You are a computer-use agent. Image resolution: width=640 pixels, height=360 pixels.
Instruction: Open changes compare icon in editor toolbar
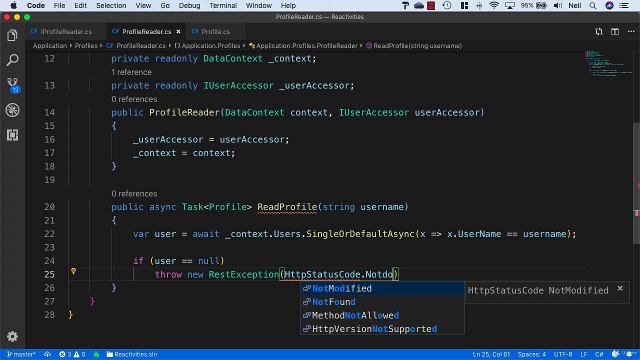coord(599,31)
